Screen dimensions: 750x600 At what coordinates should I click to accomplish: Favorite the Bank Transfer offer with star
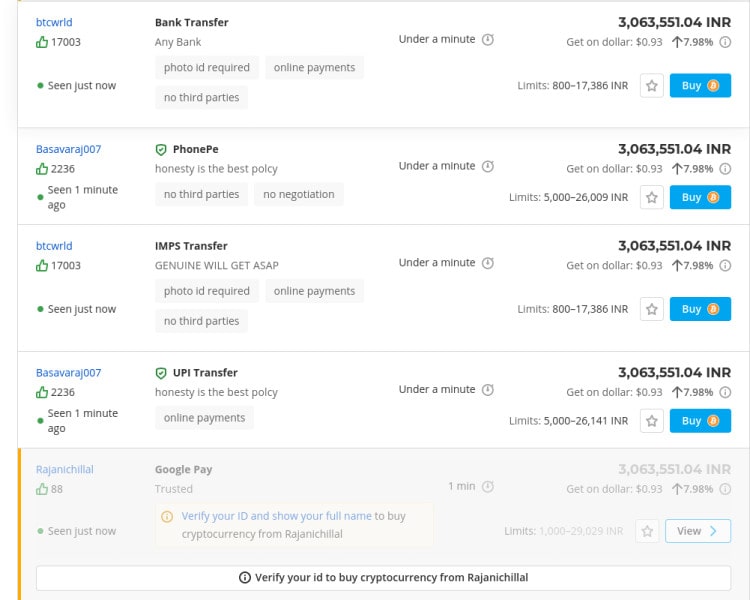tap(652, 86)
